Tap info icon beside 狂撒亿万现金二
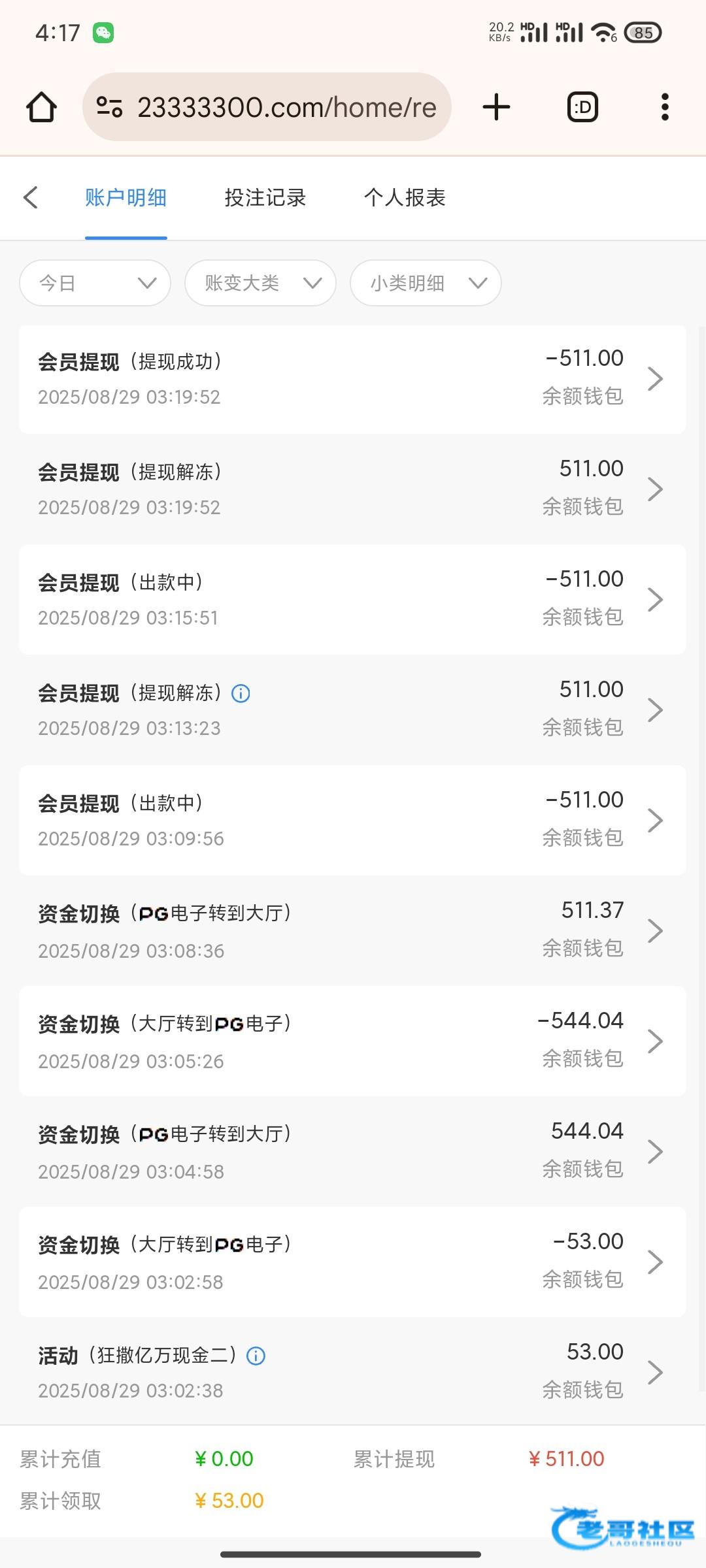The image size is (706, 1568). [256, 1356]
